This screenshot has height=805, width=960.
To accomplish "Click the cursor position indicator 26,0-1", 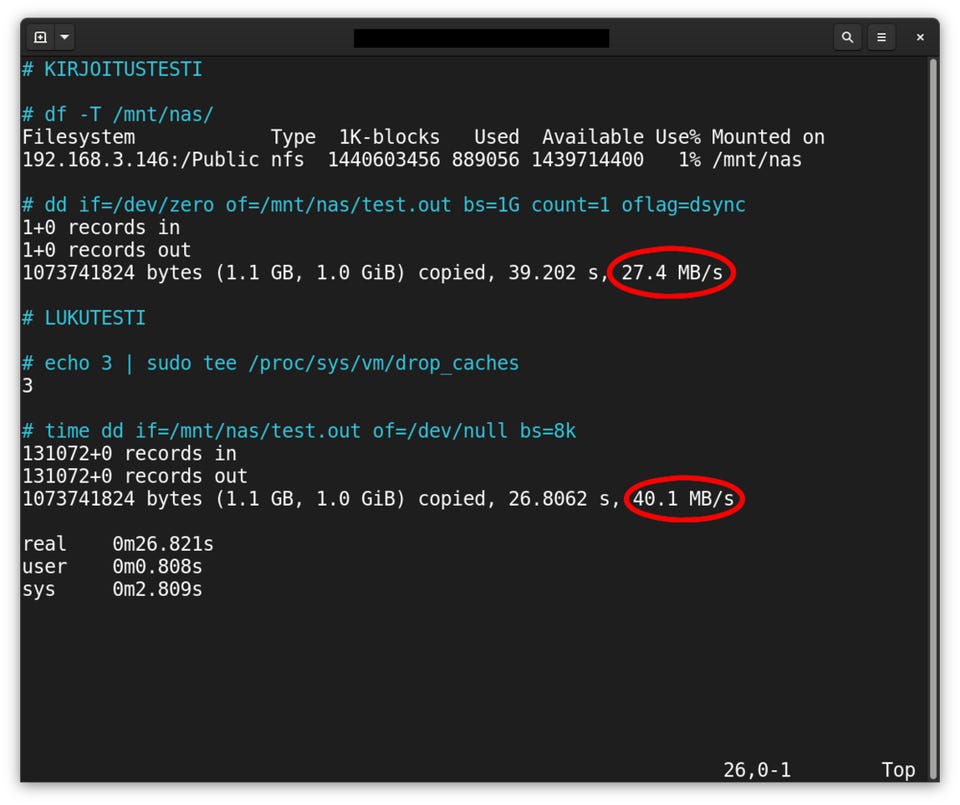I will pyautogui.click(x=757, y=769).
